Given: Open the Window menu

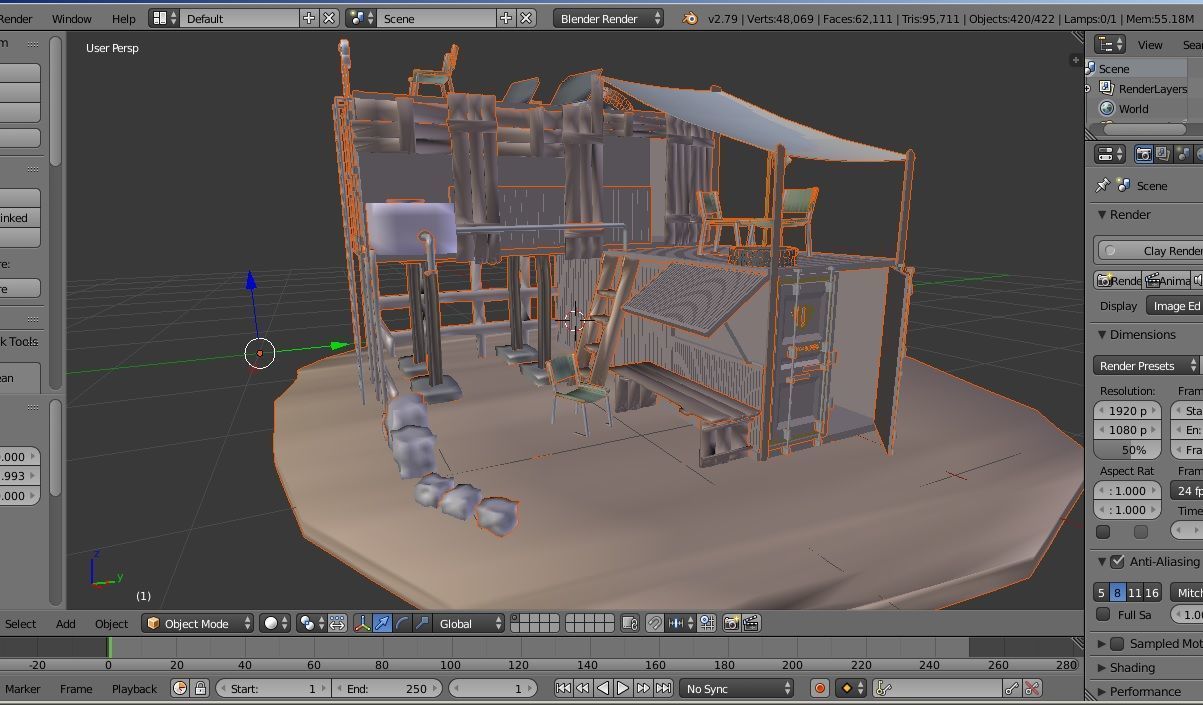Looking at the screenshot, I should pos(71,18).
